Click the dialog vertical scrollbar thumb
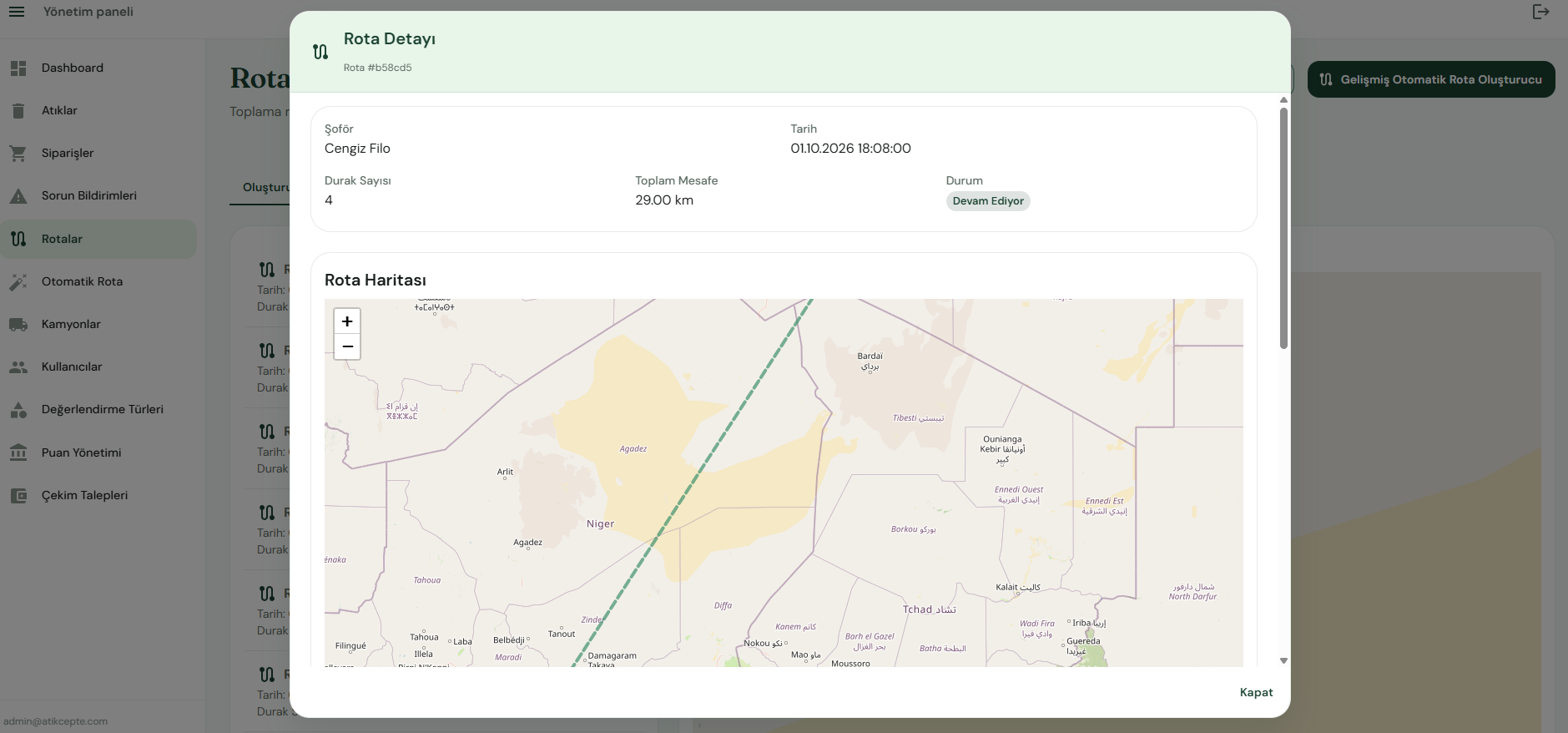 click(1283, 228)
